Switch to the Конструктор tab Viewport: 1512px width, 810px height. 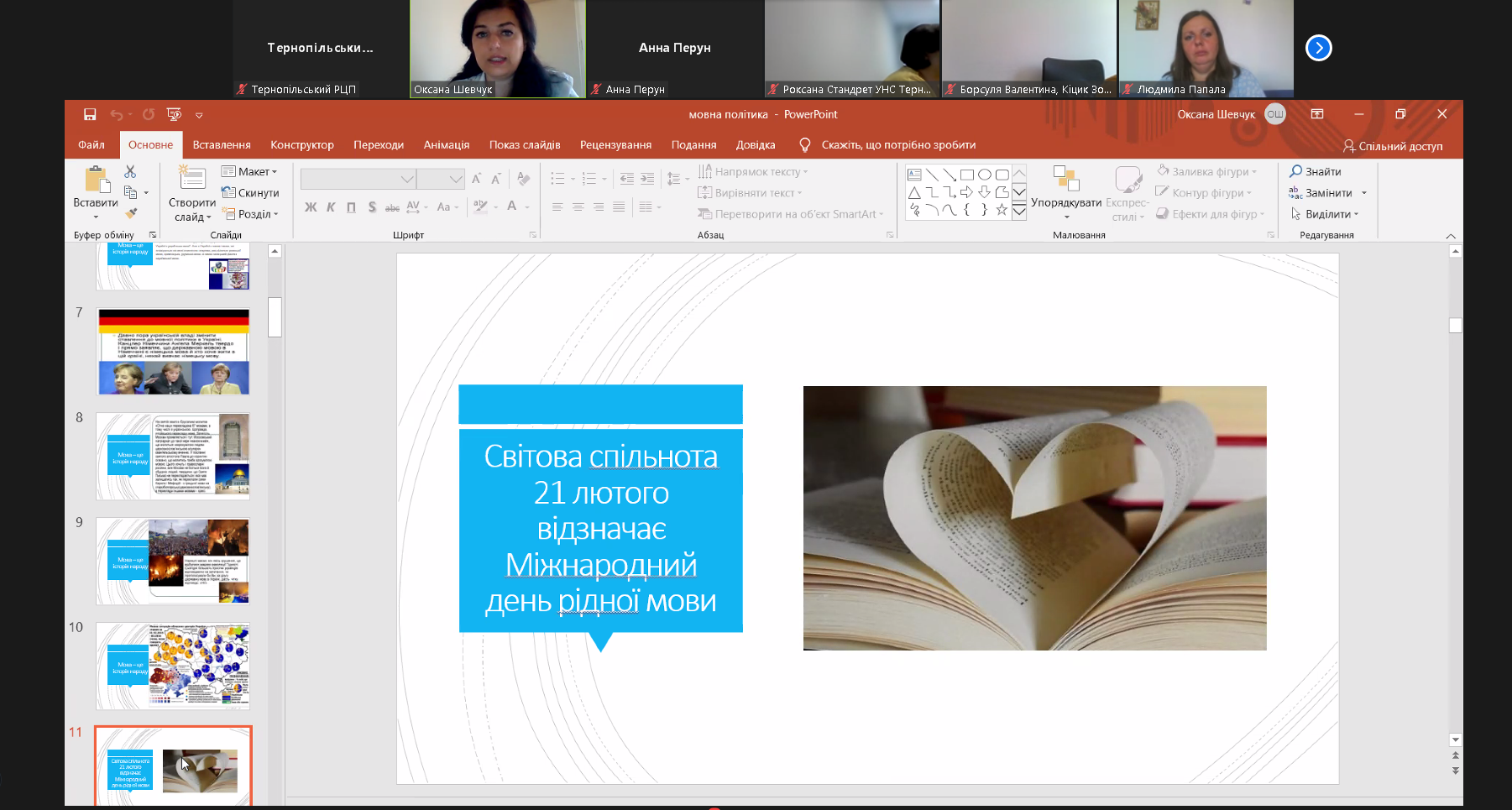[302, 144]
